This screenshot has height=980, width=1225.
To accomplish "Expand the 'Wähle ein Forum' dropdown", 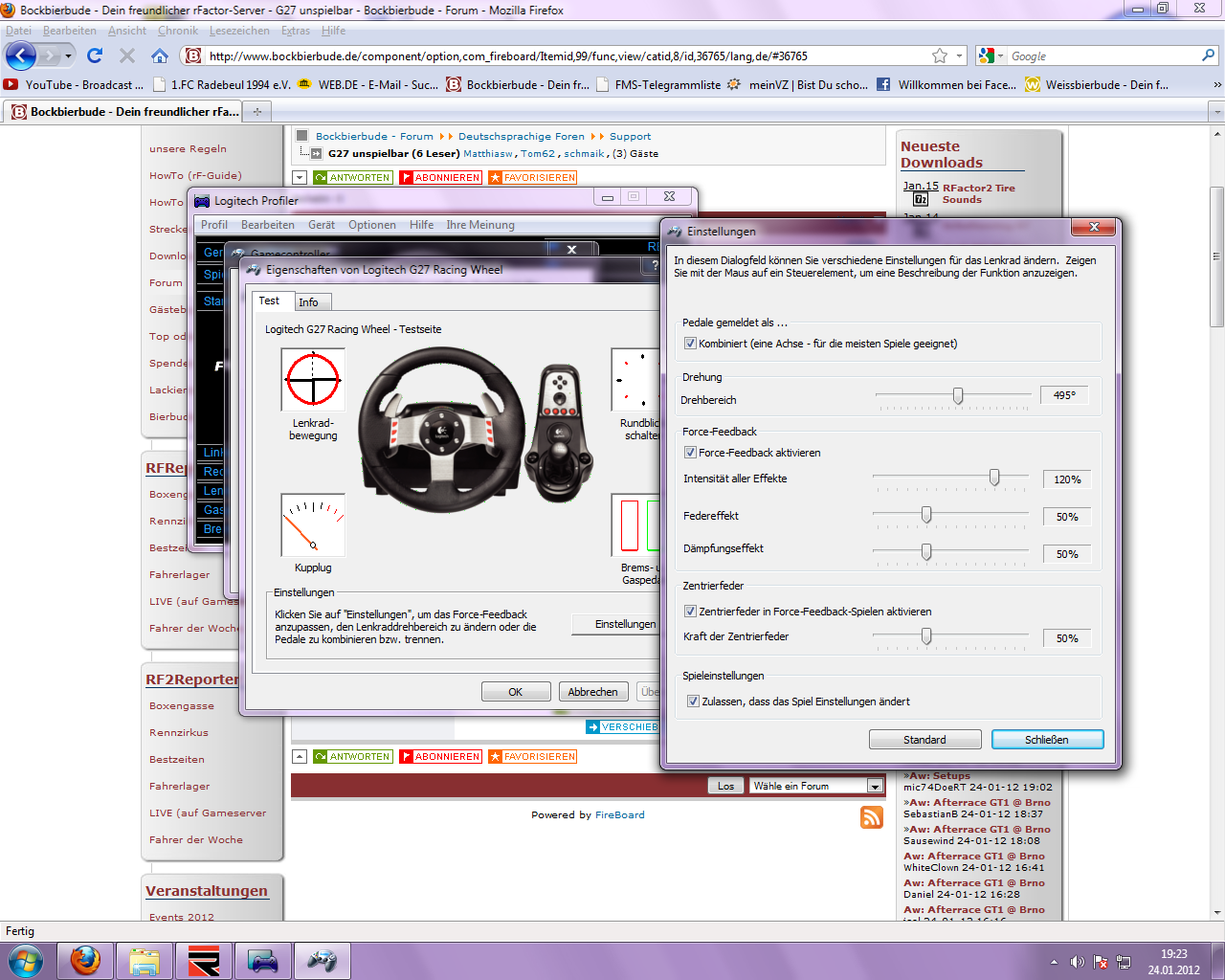I will (x=874, y=786).
